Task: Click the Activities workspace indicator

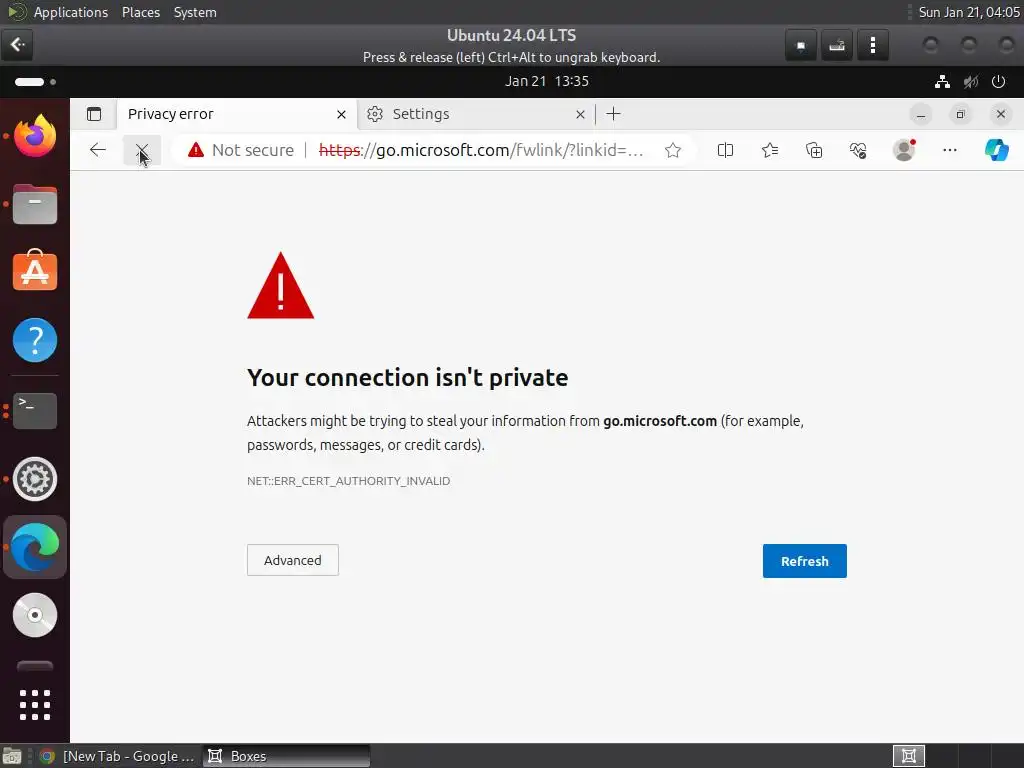Action: 35,82
